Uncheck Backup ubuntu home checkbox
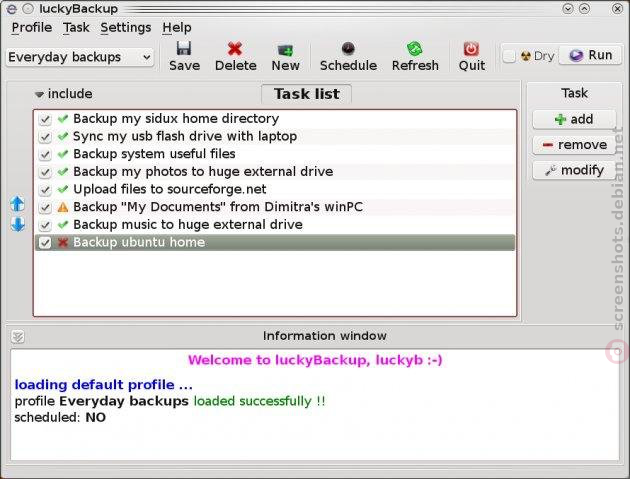The image size is (630, 479). click(x=45, y=243)
